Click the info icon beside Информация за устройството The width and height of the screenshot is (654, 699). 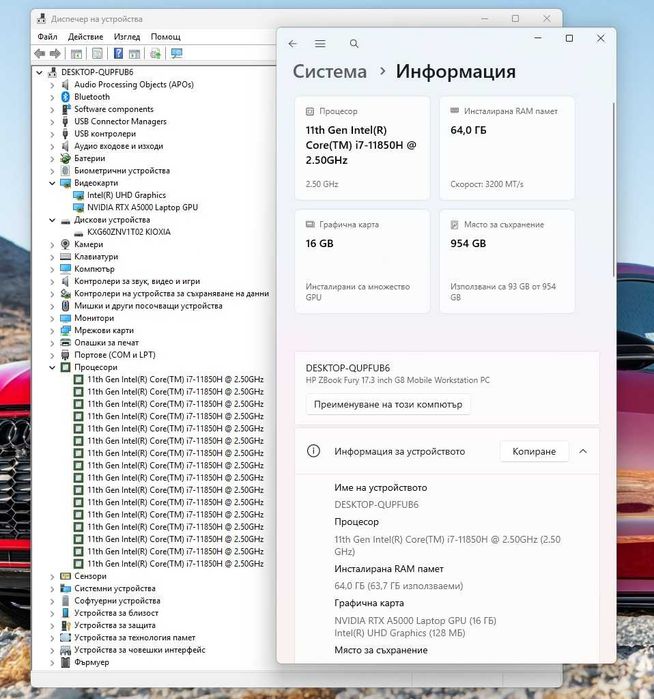(x=313, y=451)
